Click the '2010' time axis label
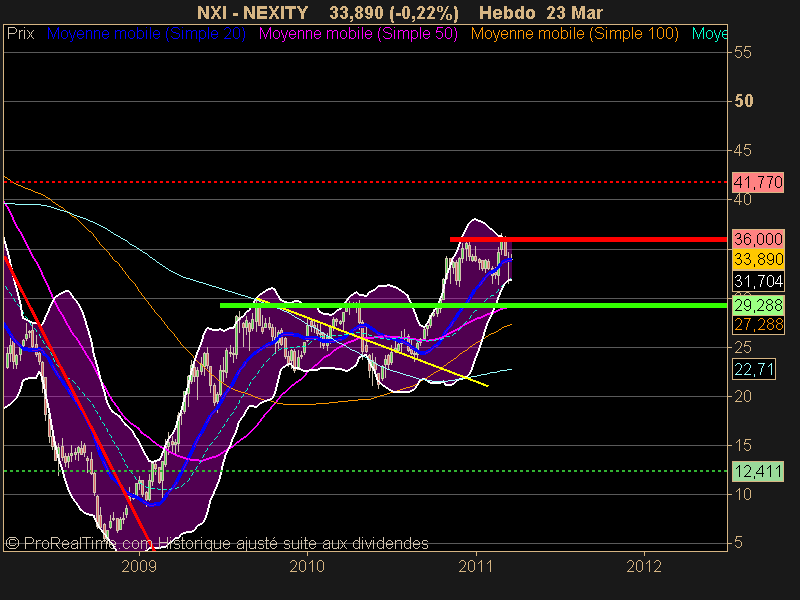 pos(307,566)
